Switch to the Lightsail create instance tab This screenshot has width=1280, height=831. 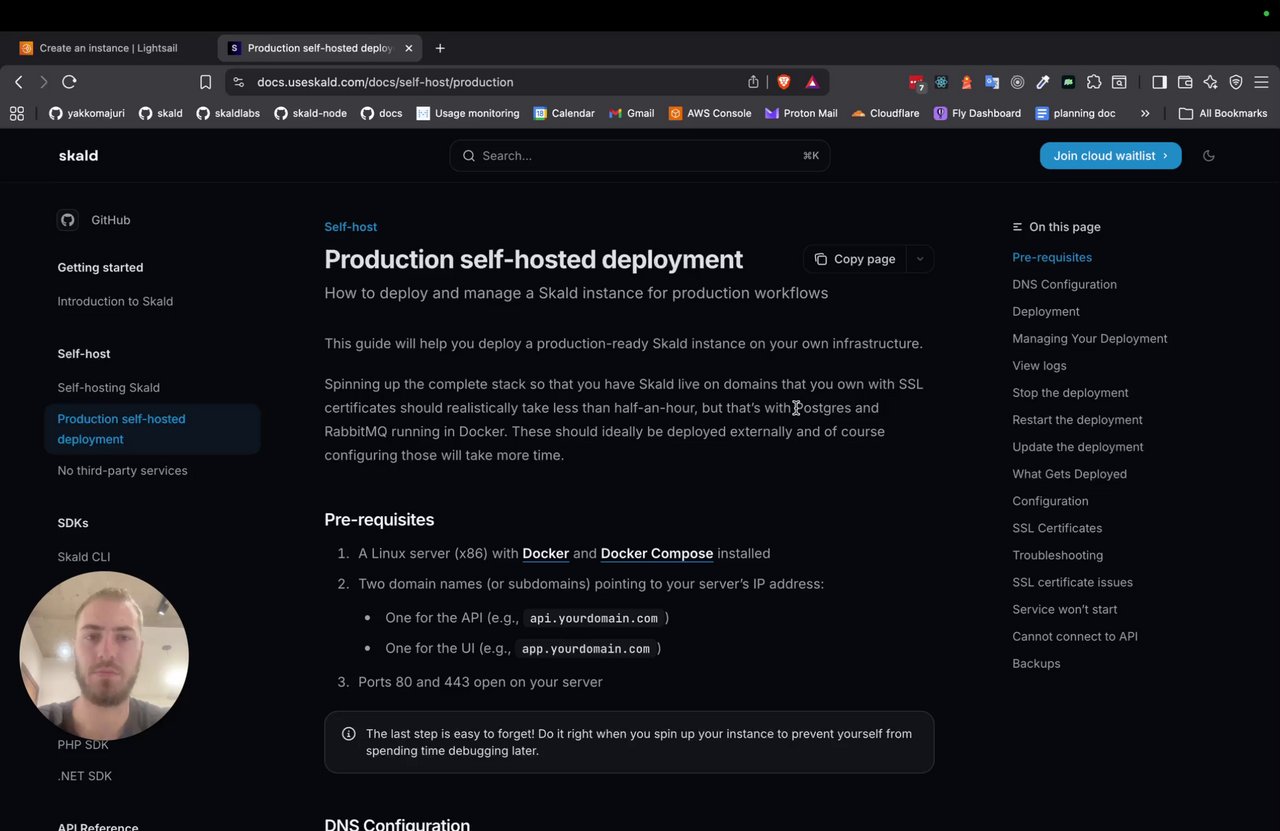(x=108, y=48)
